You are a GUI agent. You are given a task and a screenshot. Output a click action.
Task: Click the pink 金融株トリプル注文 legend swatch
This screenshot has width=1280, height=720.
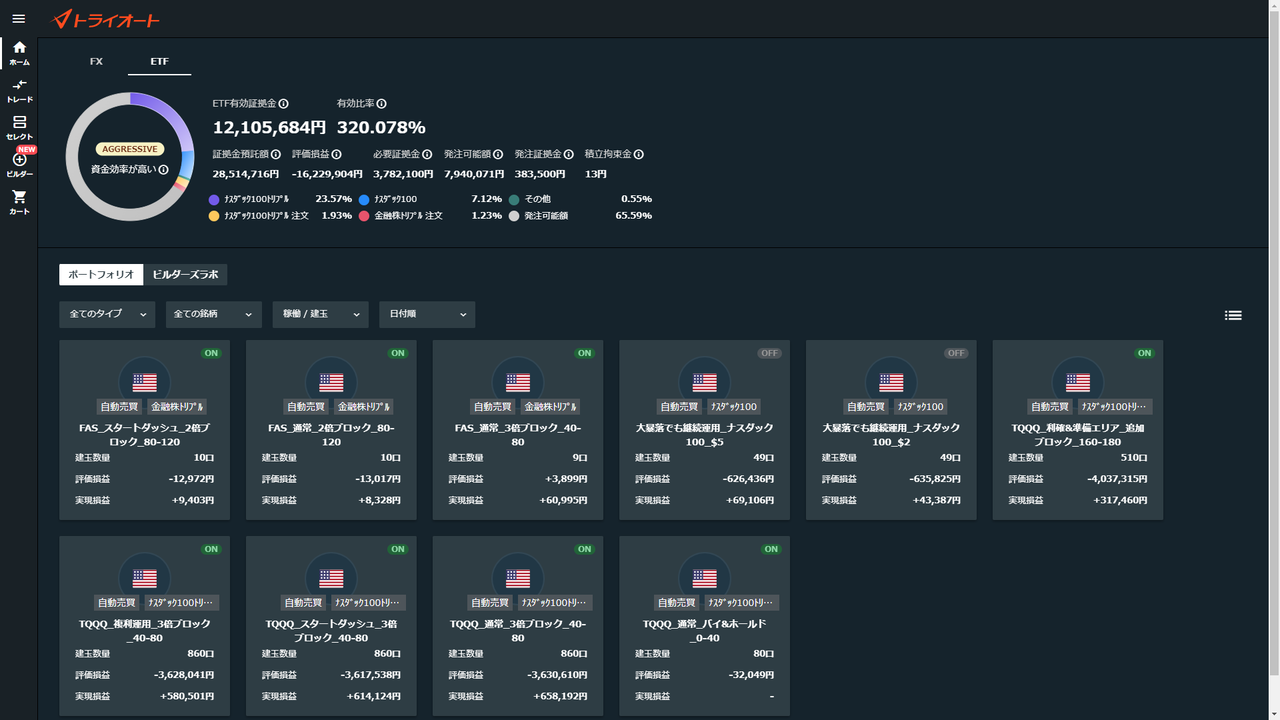click(x=364, y=216)
